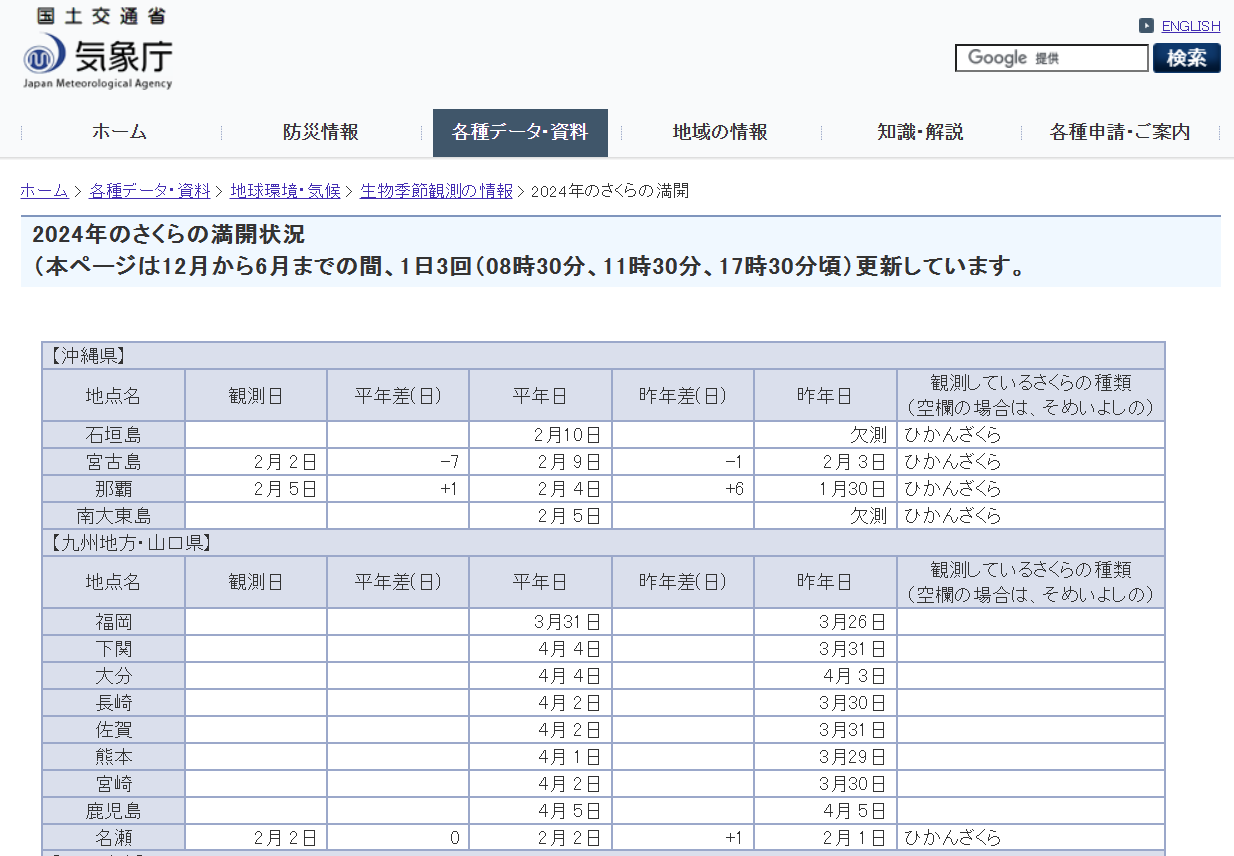Click the arrow icon beside ENGLISH
This screenshot has width=1234, height=856.
point(1146,26)
